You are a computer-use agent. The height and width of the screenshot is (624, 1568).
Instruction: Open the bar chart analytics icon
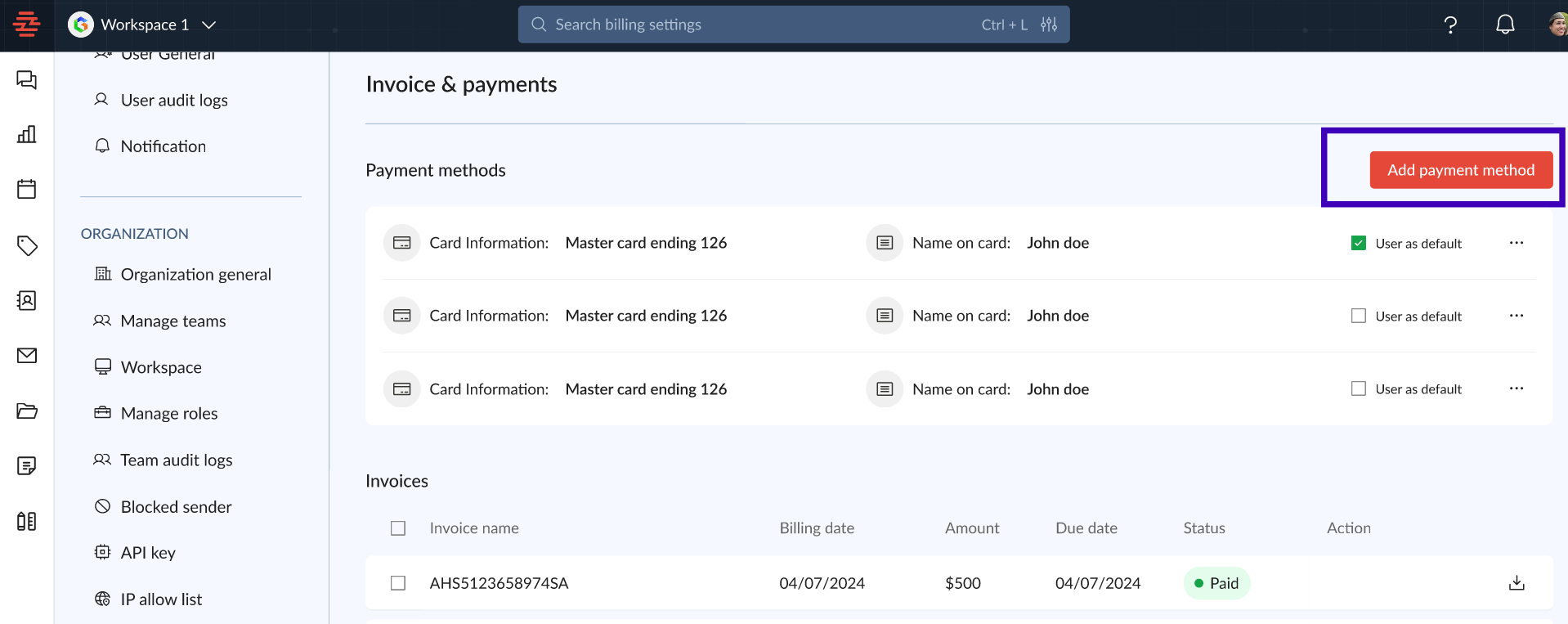tap(26, 134)
